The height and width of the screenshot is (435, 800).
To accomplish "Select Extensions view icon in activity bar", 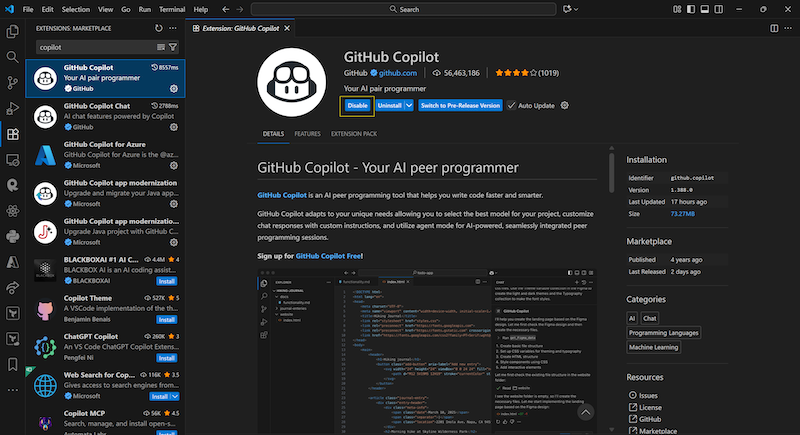I will (x=12, y=134).
